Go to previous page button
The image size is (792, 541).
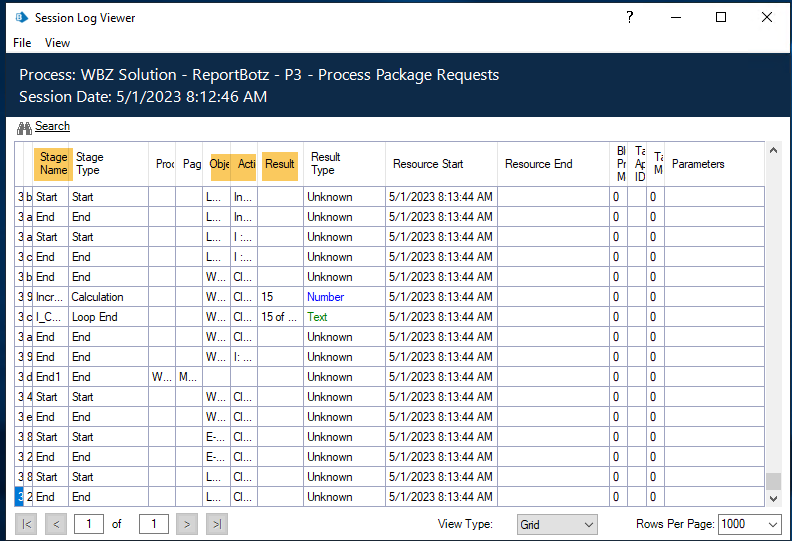[56, 524]
